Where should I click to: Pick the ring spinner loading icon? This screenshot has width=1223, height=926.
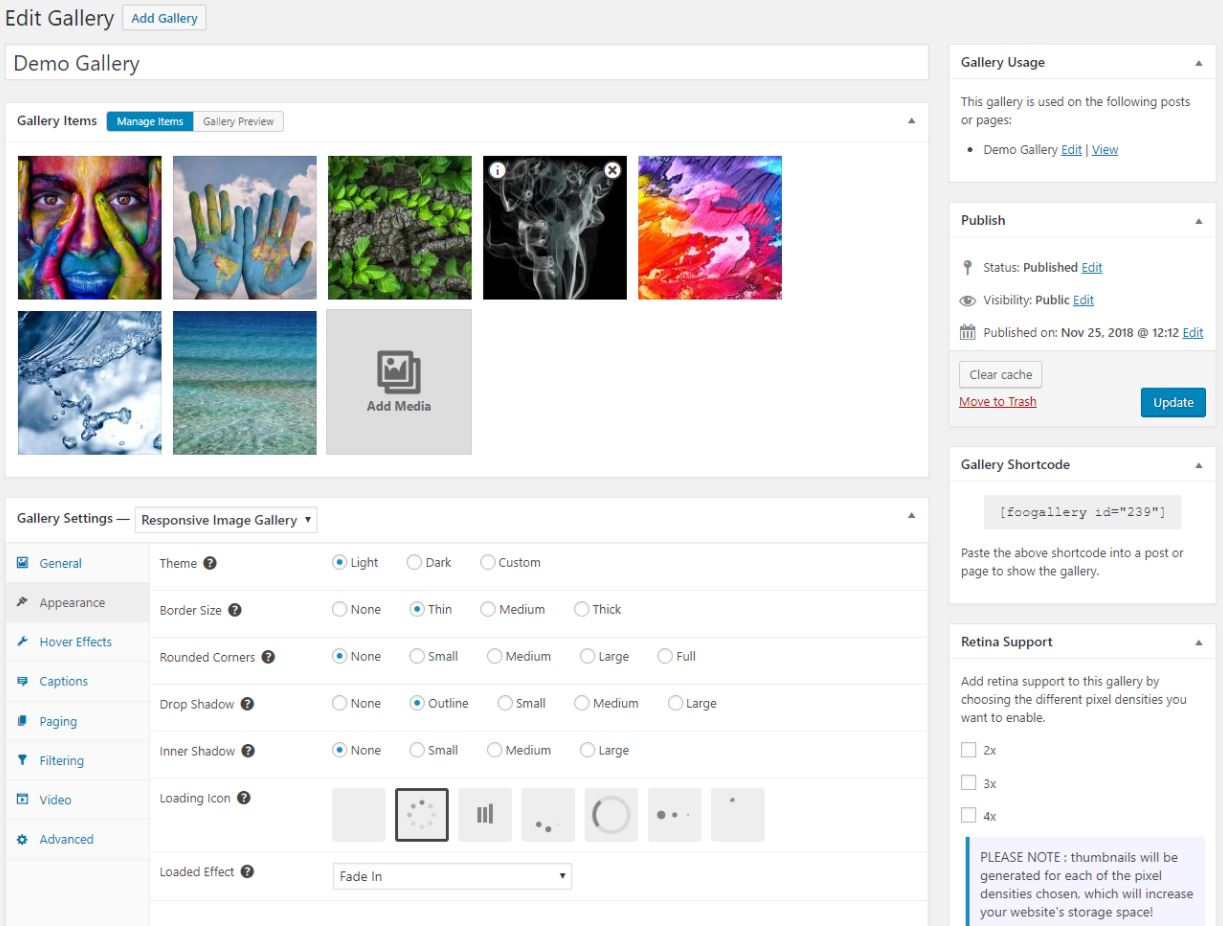611,815
